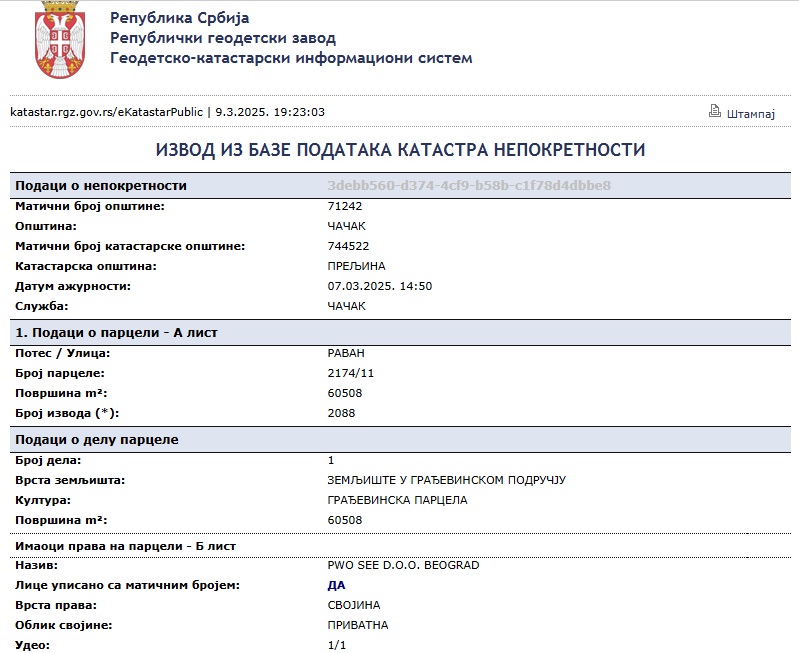Click the value ЗЕМЉИШТЕ У ГРАЂЕВИНСКОМ ПОДРУЧЈУ
The height and width of the screenshot is (653, 799).
[x=446, y=480]
